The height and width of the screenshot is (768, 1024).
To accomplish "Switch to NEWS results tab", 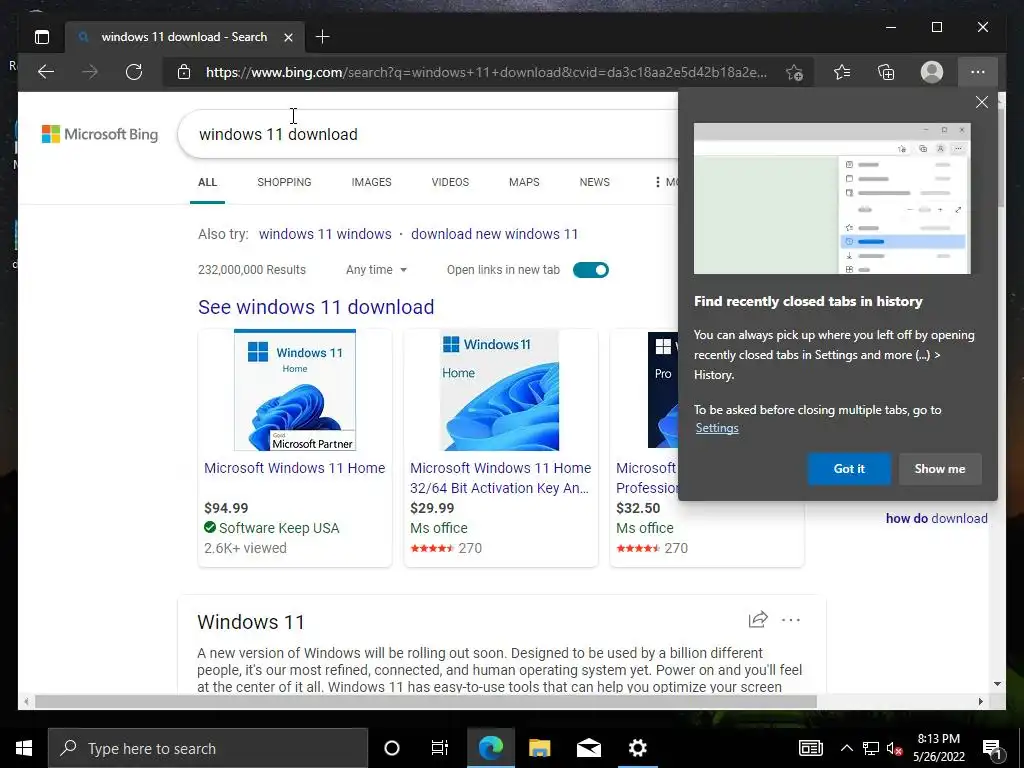I will 594,182.
